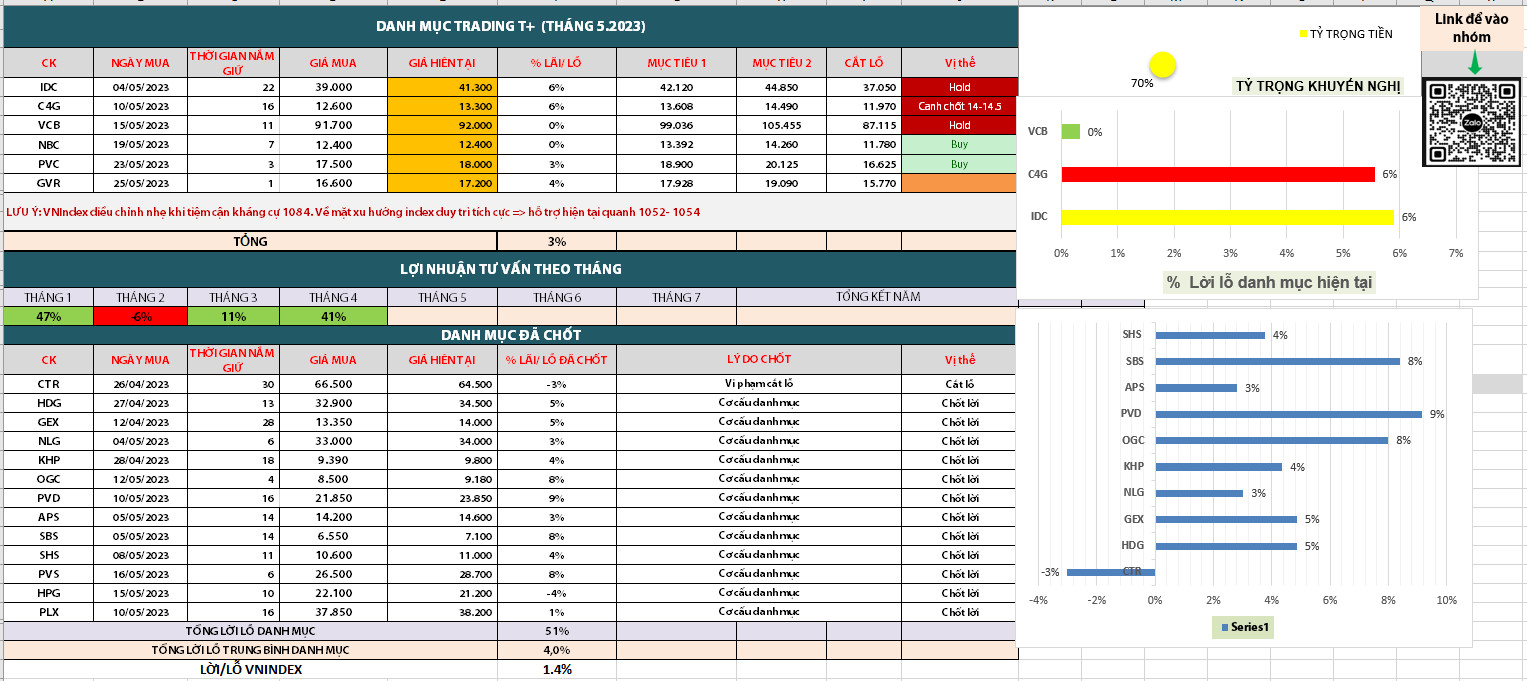The width and height of the screenshot is (1527, 681).
Task: Click the red '-6%' monthly profit cell
Action: tap(141, 316)
